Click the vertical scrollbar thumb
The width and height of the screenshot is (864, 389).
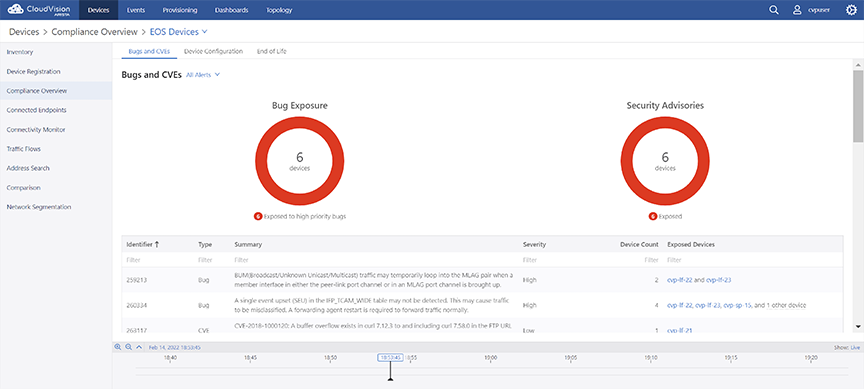tap(858, 106)
